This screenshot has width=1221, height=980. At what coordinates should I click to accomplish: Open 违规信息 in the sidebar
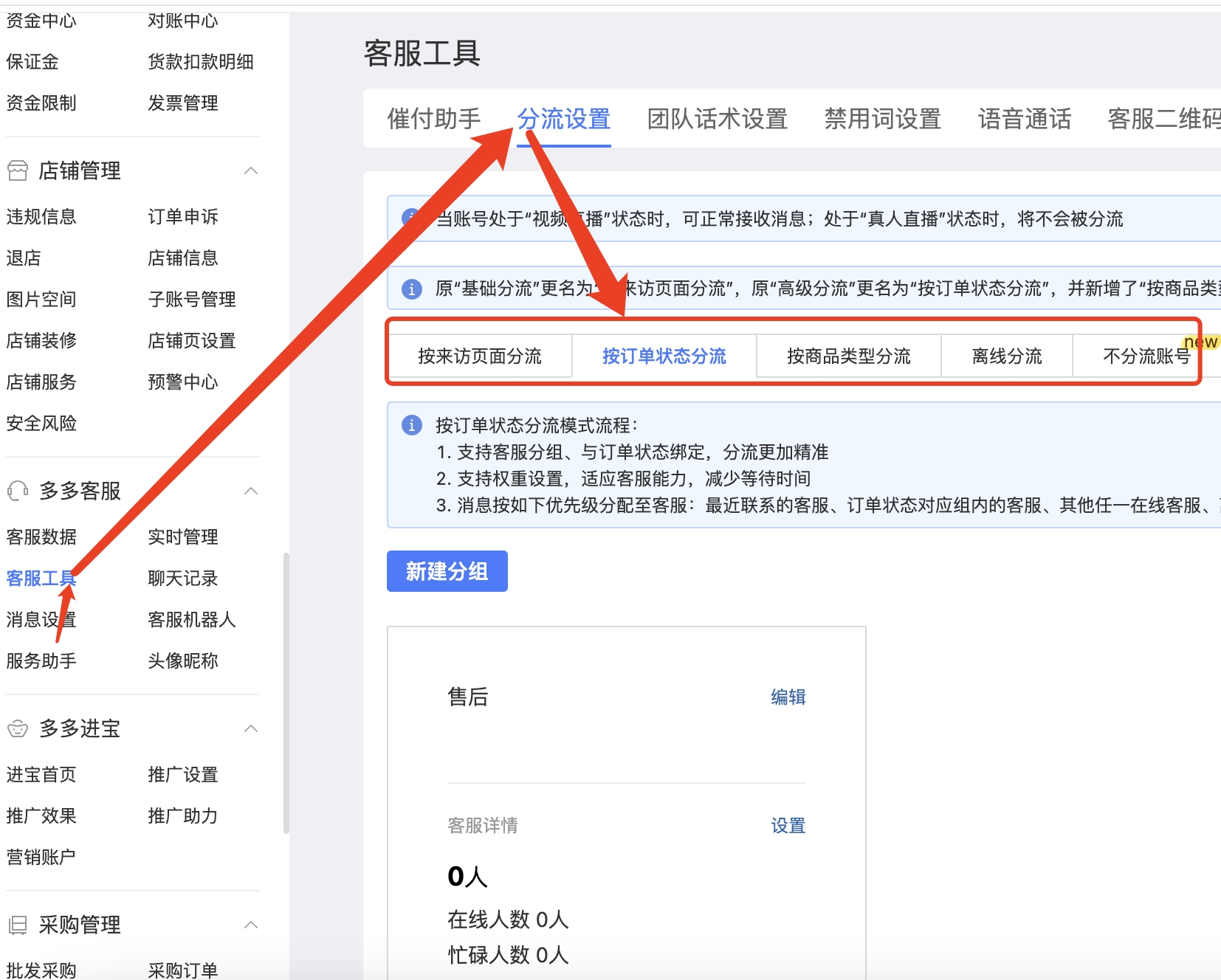click(x=41, y=217)
